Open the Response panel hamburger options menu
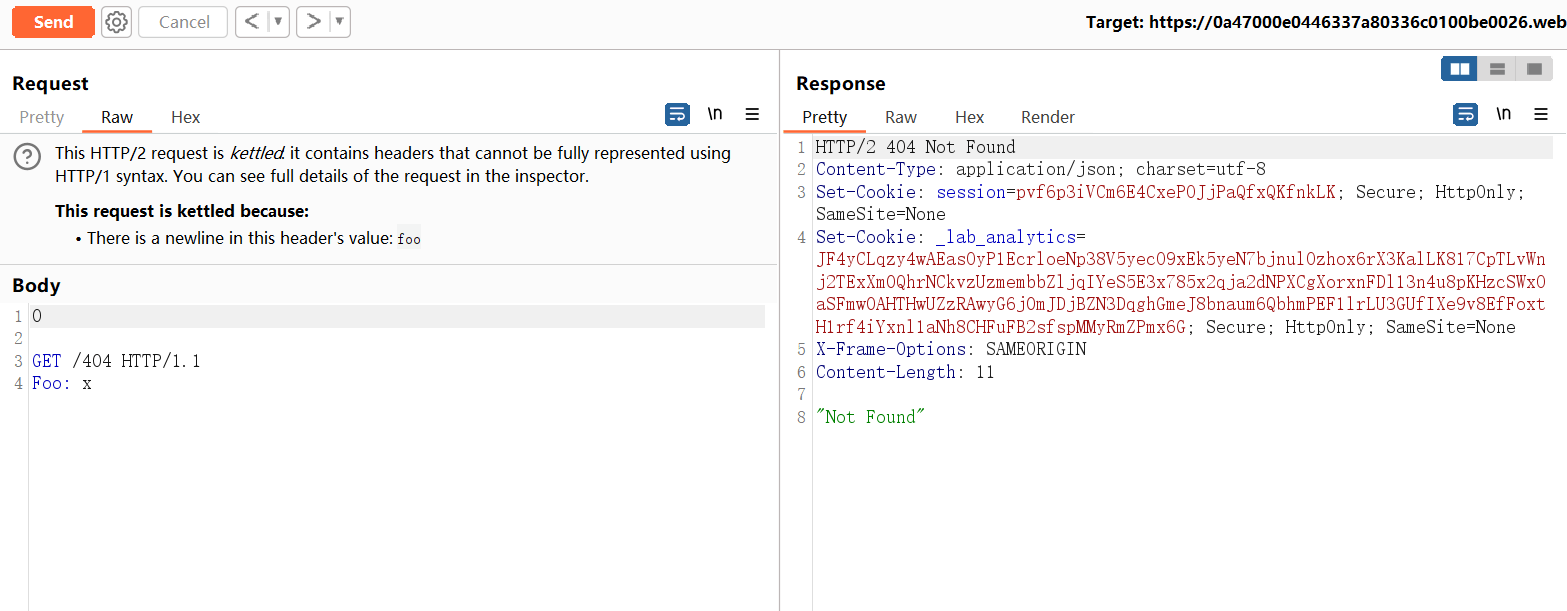Image resolution: width=1567 pixels, height=611 pixels. (1540, 115)
